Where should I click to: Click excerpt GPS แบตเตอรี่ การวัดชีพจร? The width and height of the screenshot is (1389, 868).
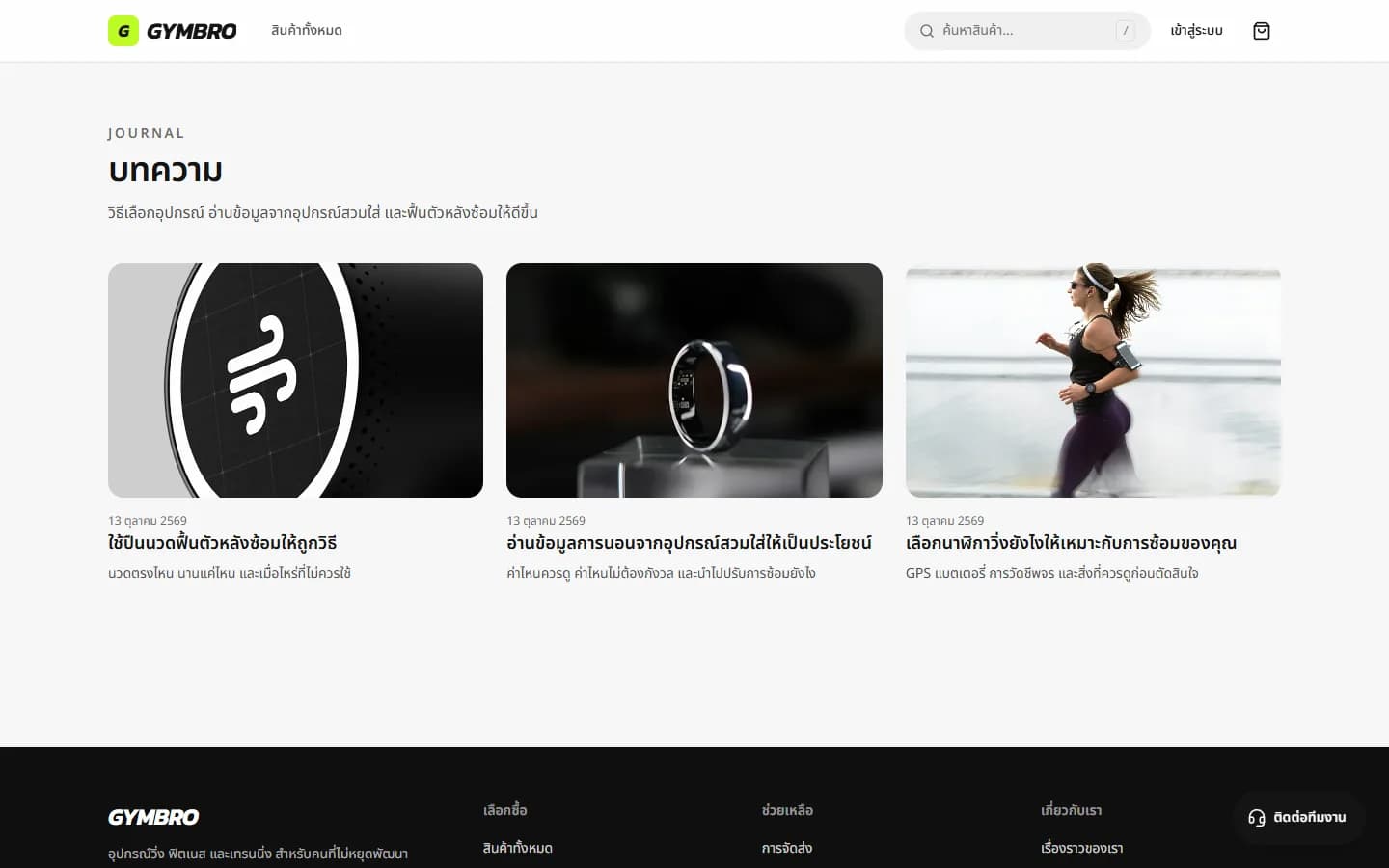click(x=1051, y=573)
